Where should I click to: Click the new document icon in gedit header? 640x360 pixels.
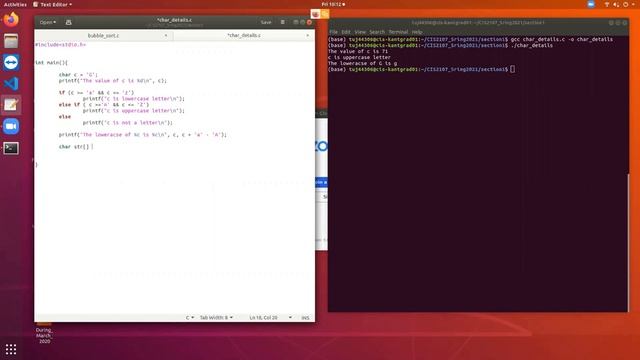pyautogui.click(x=69, y=22)
